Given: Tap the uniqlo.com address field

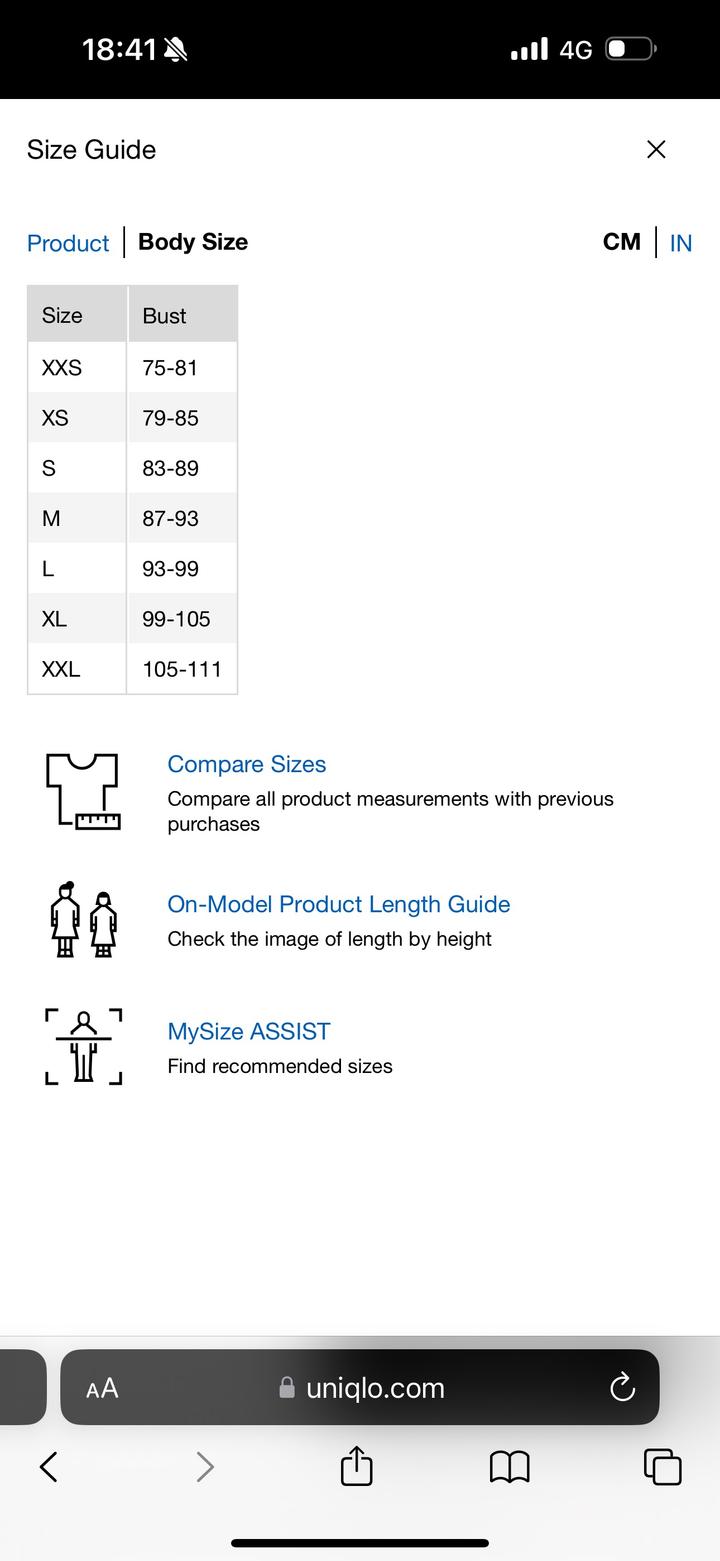Looking at the screenshot, I should 375,1388.
